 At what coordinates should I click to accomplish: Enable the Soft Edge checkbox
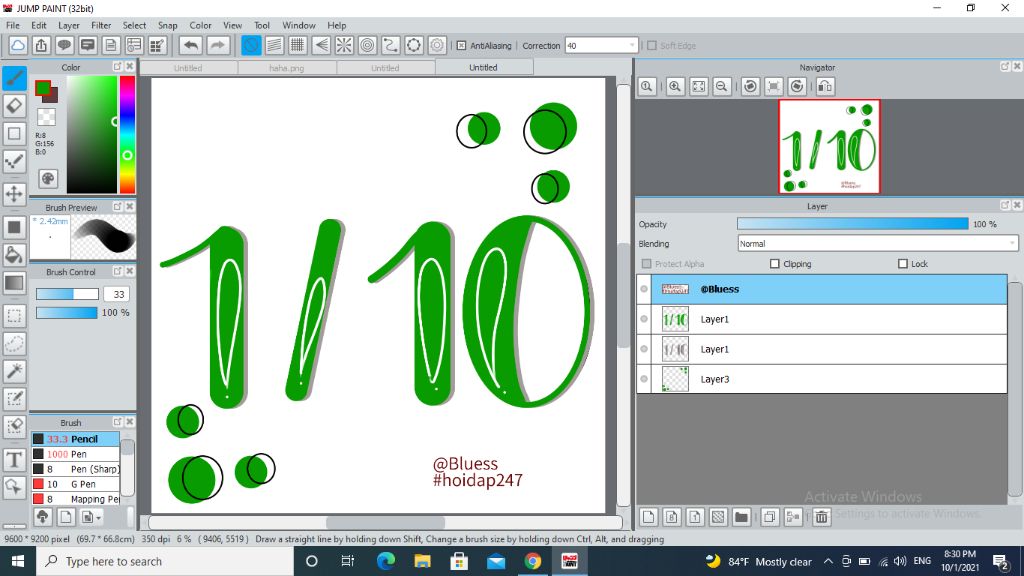pyautogui.click(x=652, y=46)
